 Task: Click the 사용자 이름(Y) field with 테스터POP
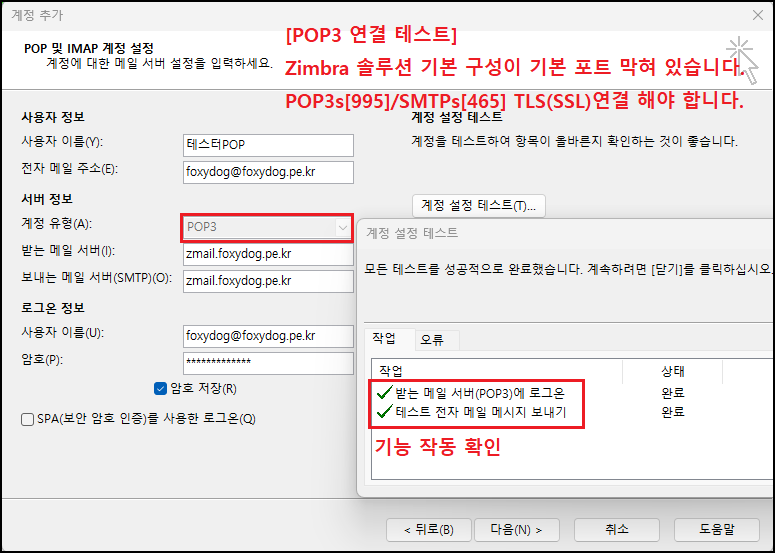(x=268, y=145)
